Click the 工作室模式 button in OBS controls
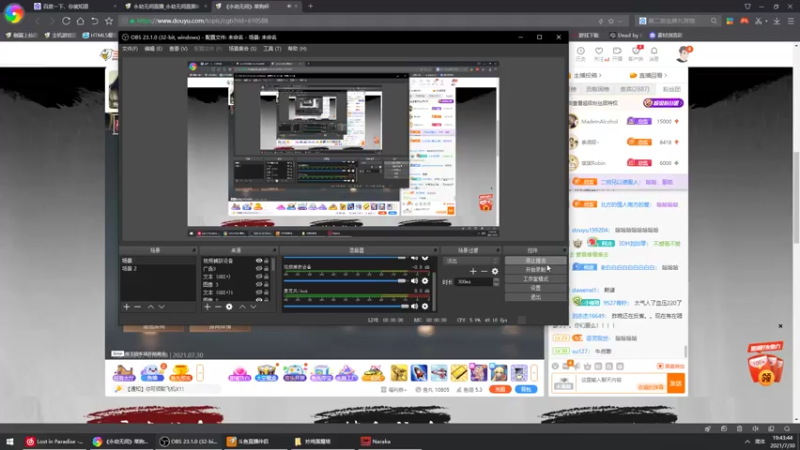 [x=535, y=279]
